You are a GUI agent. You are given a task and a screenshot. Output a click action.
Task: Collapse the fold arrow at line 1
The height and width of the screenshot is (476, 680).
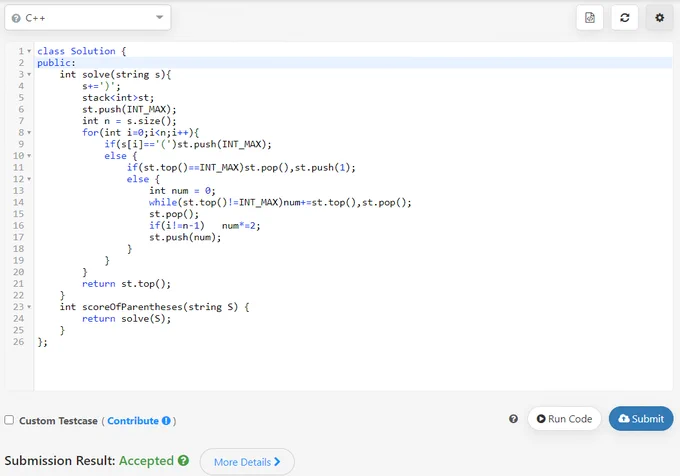[x=29, y=51]
